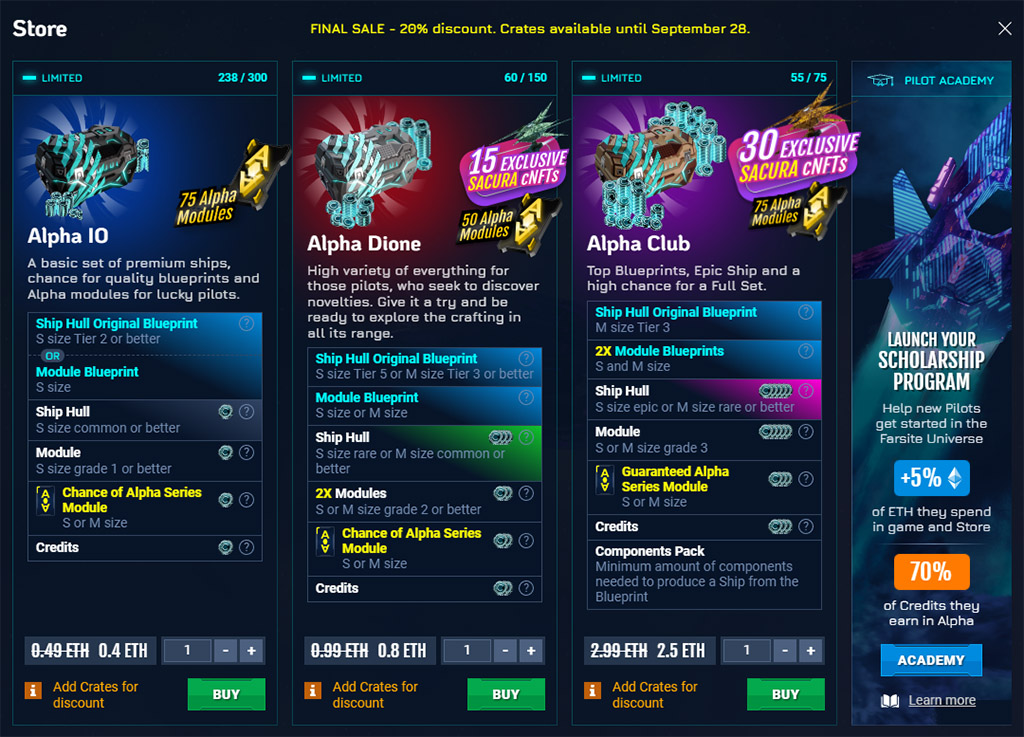Increase Alpha IO crate quantity with plus
Viewport: 1024px width, 737px height.
[x=251, y=651]
